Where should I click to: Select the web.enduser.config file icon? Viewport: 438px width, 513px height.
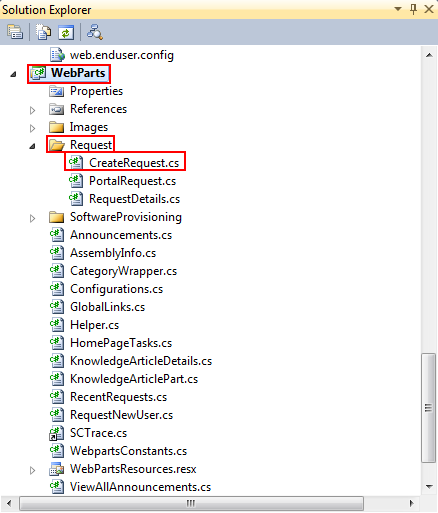[x=57, y=55]
